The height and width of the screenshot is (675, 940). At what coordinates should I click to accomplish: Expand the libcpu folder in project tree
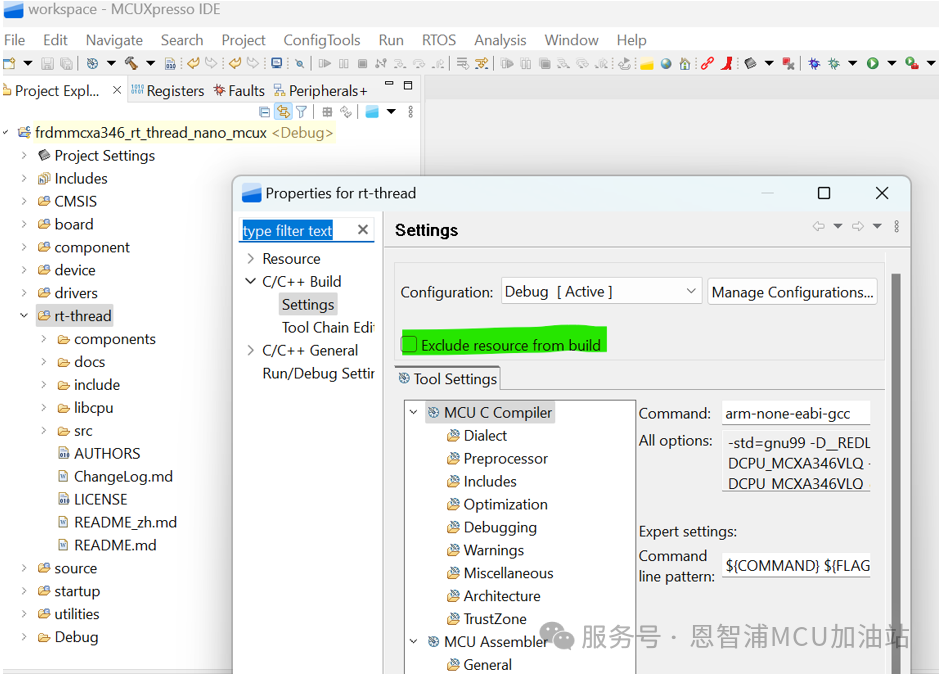[44, 408]
